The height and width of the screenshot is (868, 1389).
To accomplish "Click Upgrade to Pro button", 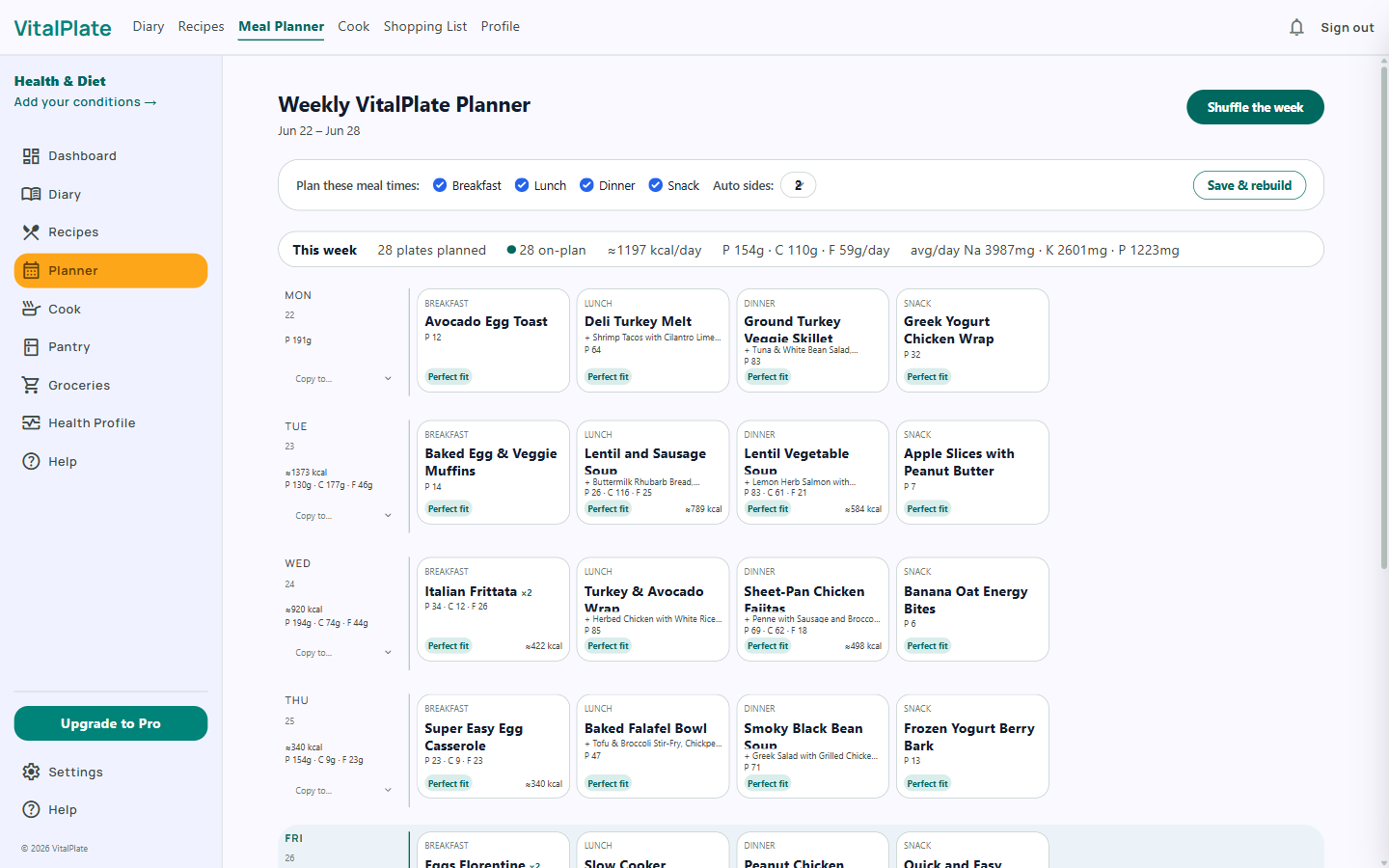I will (111, 723).
